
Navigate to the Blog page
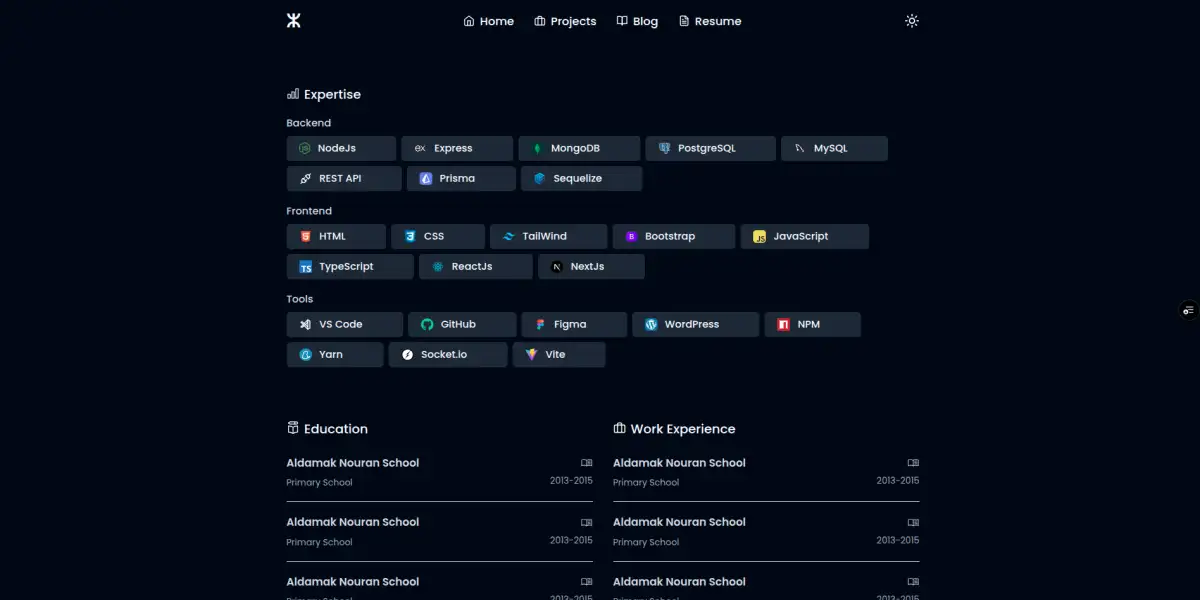(x=637, y=21)
